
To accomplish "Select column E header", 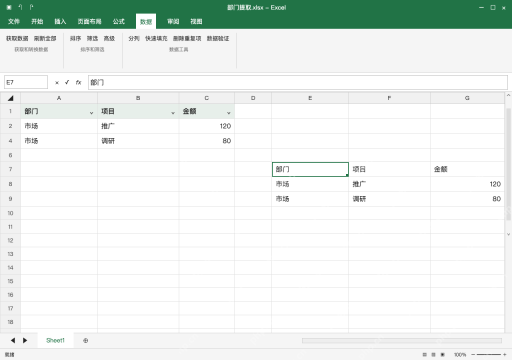I will pyautogui.click(x=310, y=98).
